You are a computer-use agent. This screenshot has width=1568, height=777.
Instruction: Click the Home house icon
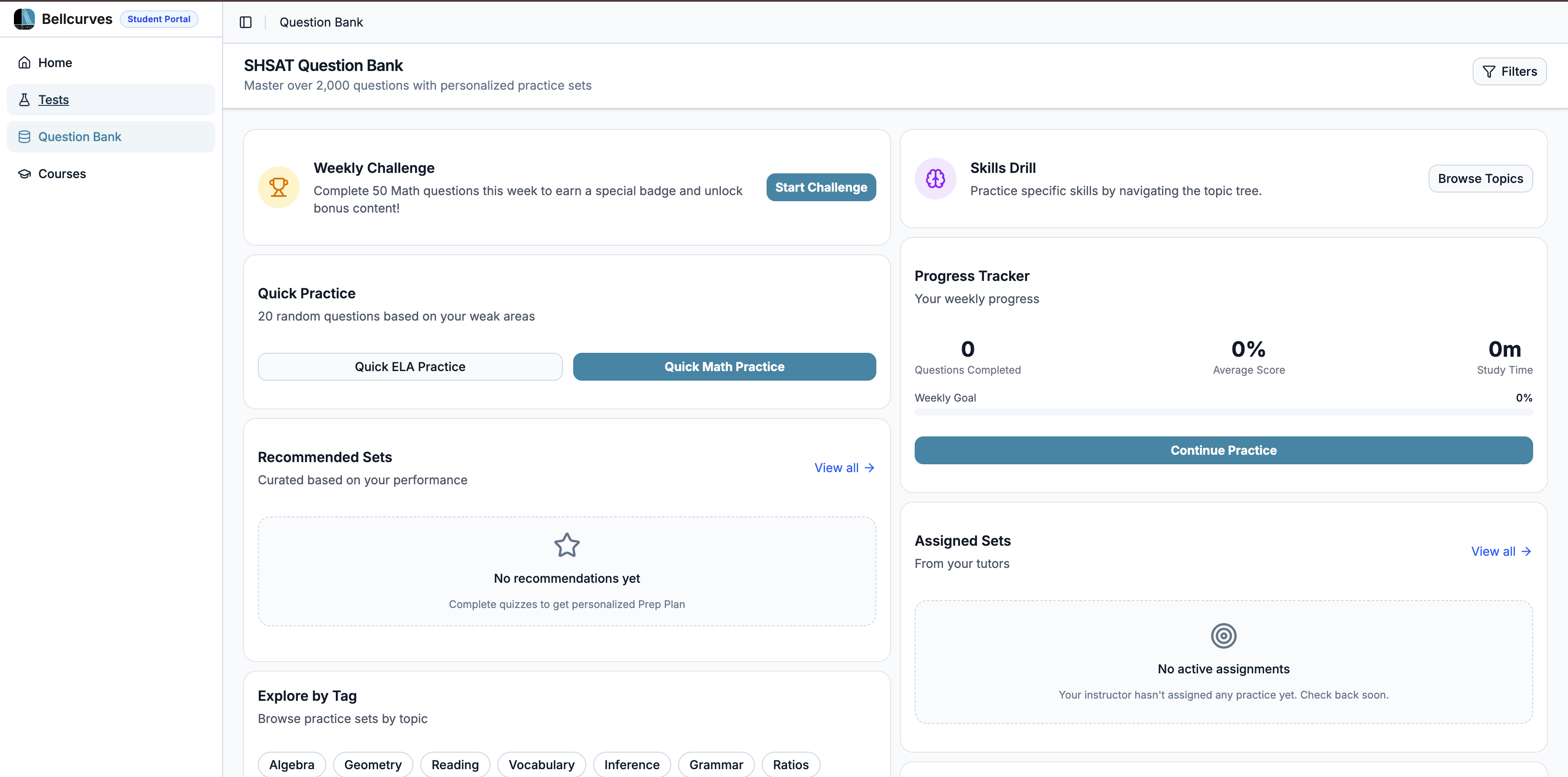pyautogui.click(x=24, y=63)
